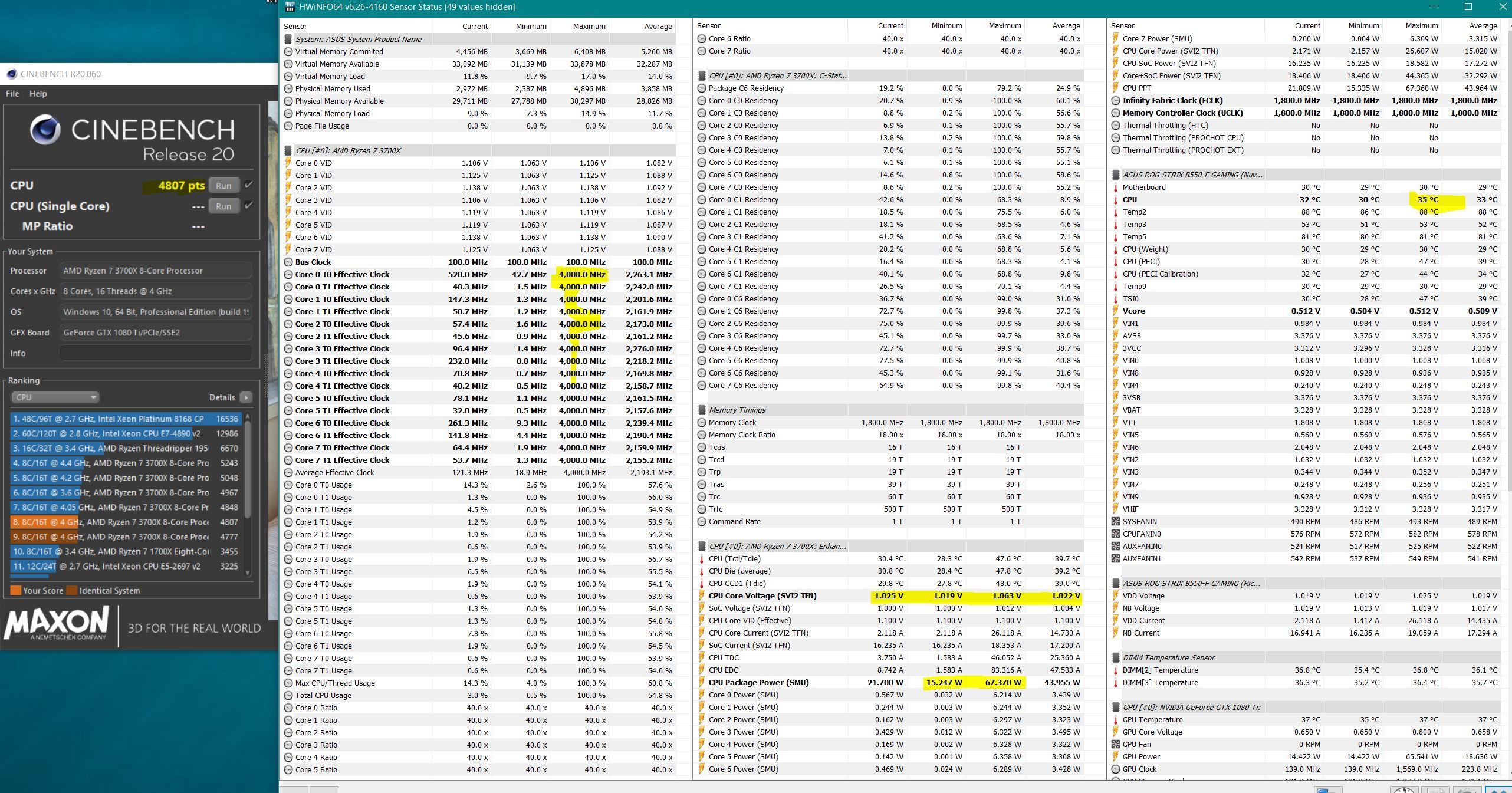This screenshot has height=793, width=1512.
Task: Click the icon beside Average Effective Clock
Action: point(288,472)
